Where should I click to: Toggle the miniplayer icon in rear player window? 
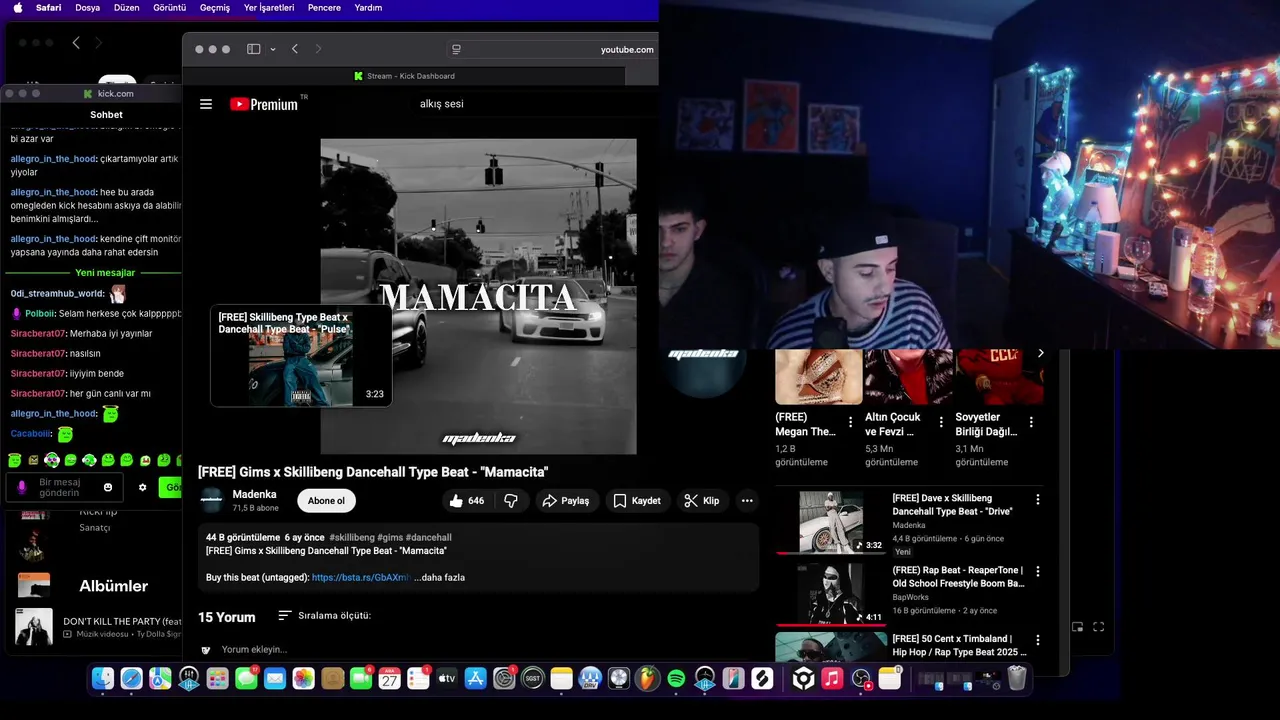1078,627
